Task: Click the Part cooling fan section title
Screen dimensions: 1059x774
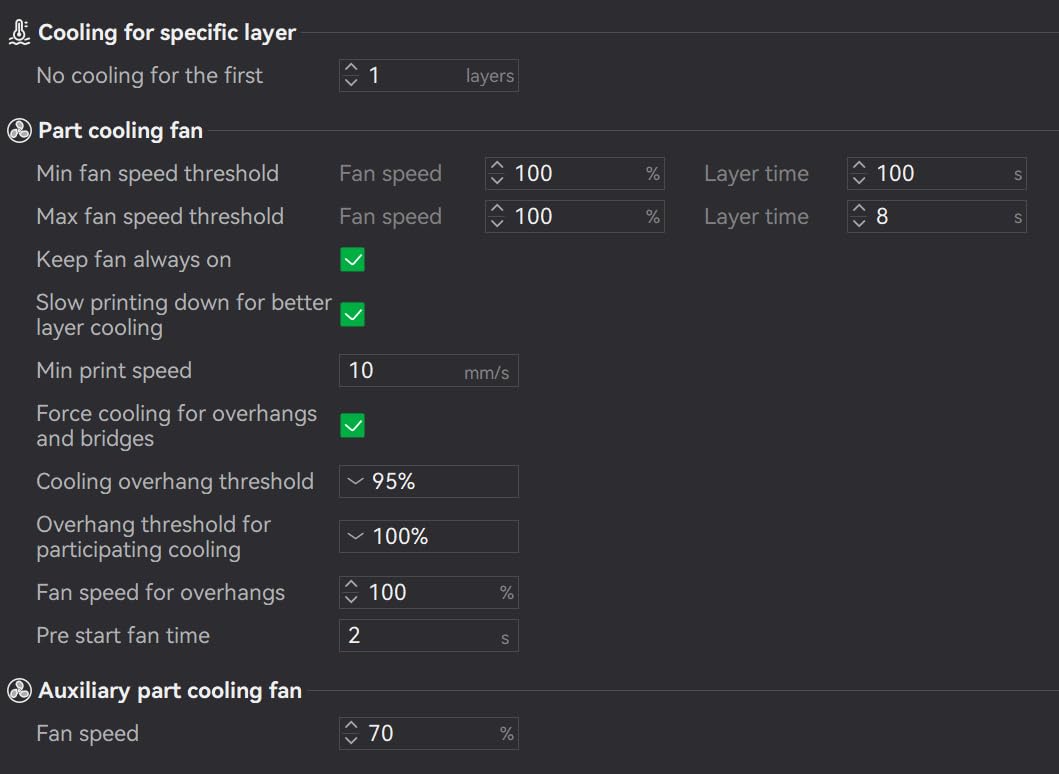Action: tap(120, 131)
